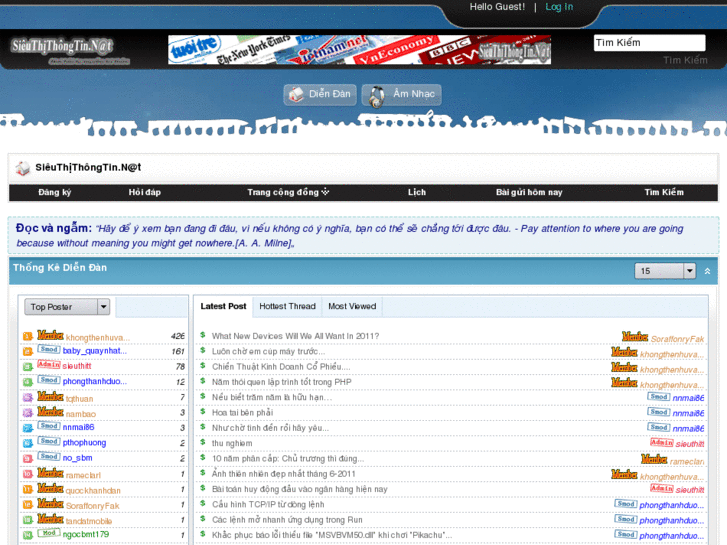Open thread 10 năm phân cấp: Chủ trương thì đúng...
This screenshot has width=727, height=545.
point(288,458)
